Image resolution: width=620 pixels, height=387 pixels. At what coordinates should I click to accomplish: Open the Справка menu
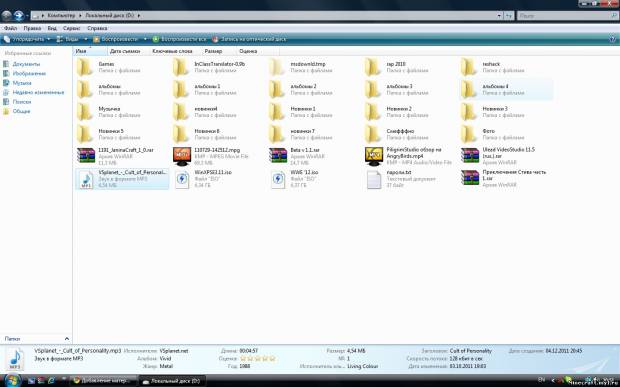(x=97, y=28)
